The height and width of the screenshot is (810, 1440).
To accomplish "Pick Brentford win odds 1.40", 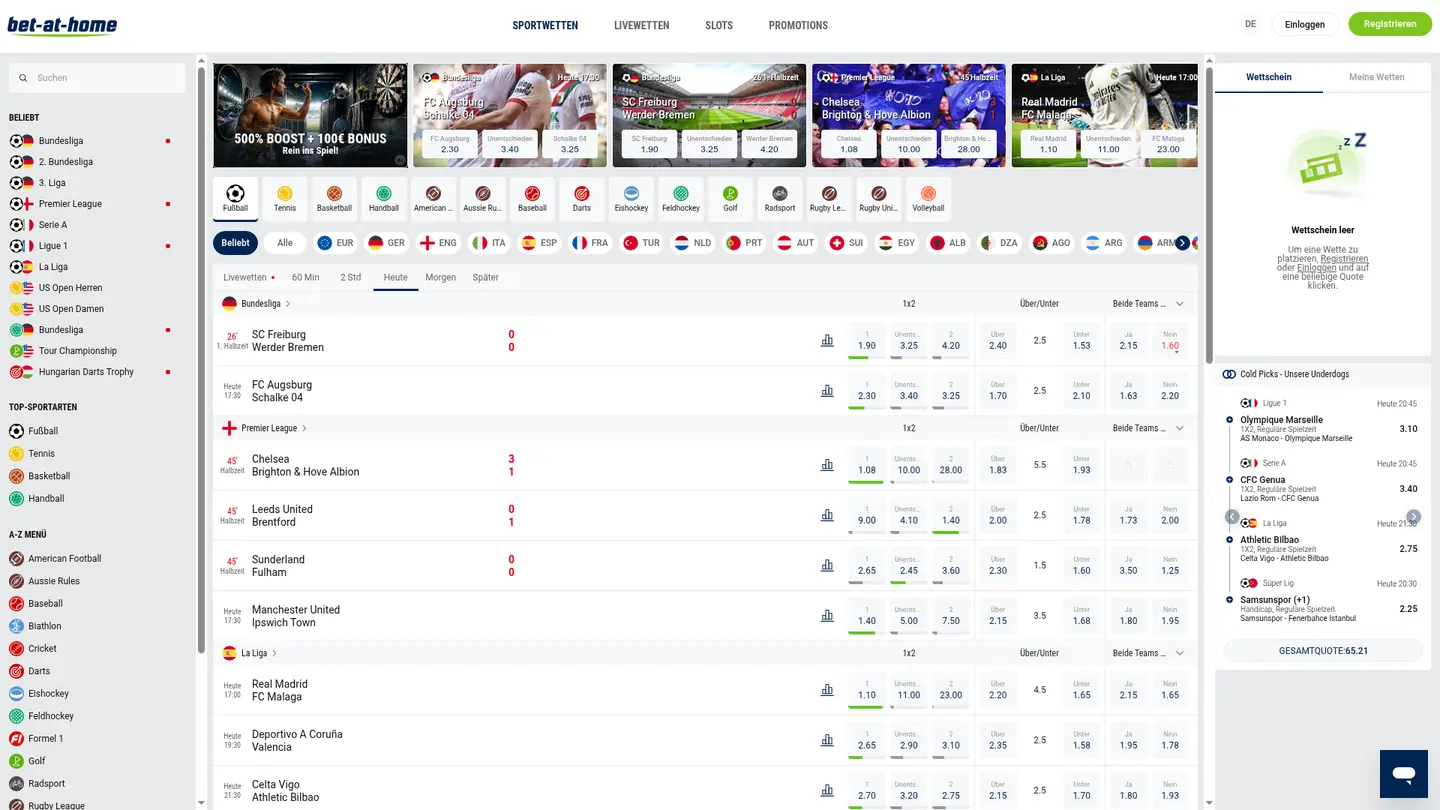I will [x=951, y=515].
